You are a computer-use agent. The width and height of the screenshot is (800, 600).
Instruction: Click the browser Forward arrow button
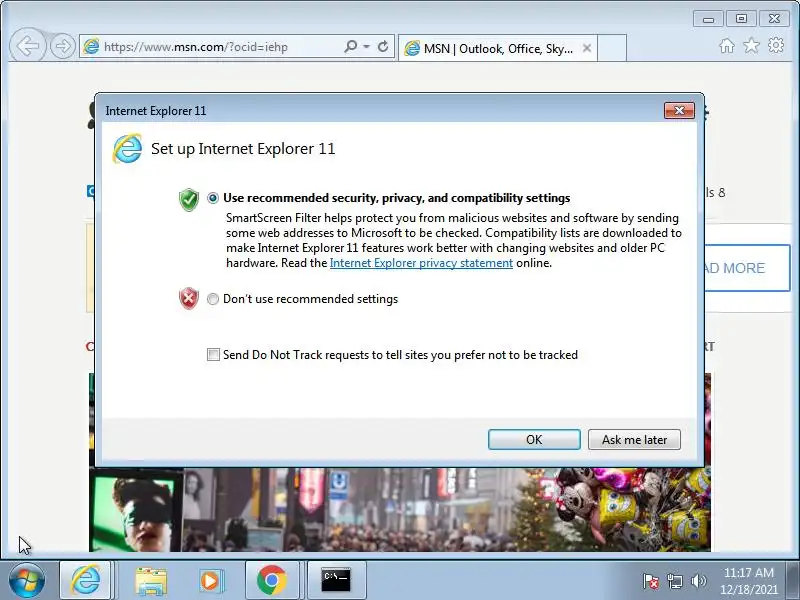coord(63,46)
